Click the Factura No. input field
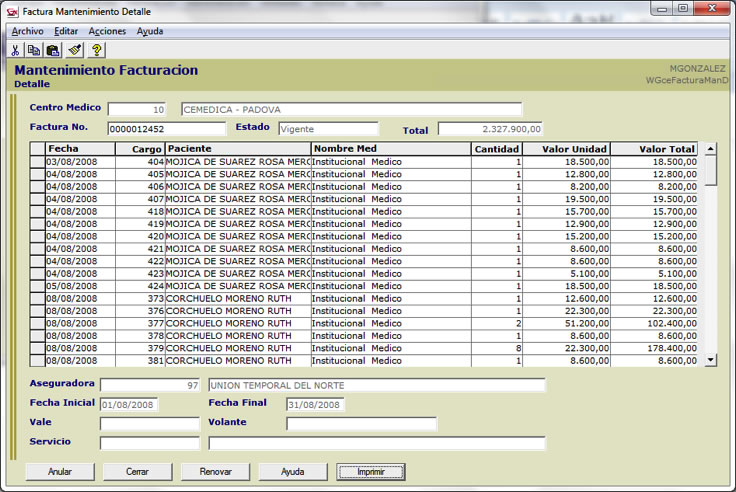The image size is (736, 492). pos(167,129)
